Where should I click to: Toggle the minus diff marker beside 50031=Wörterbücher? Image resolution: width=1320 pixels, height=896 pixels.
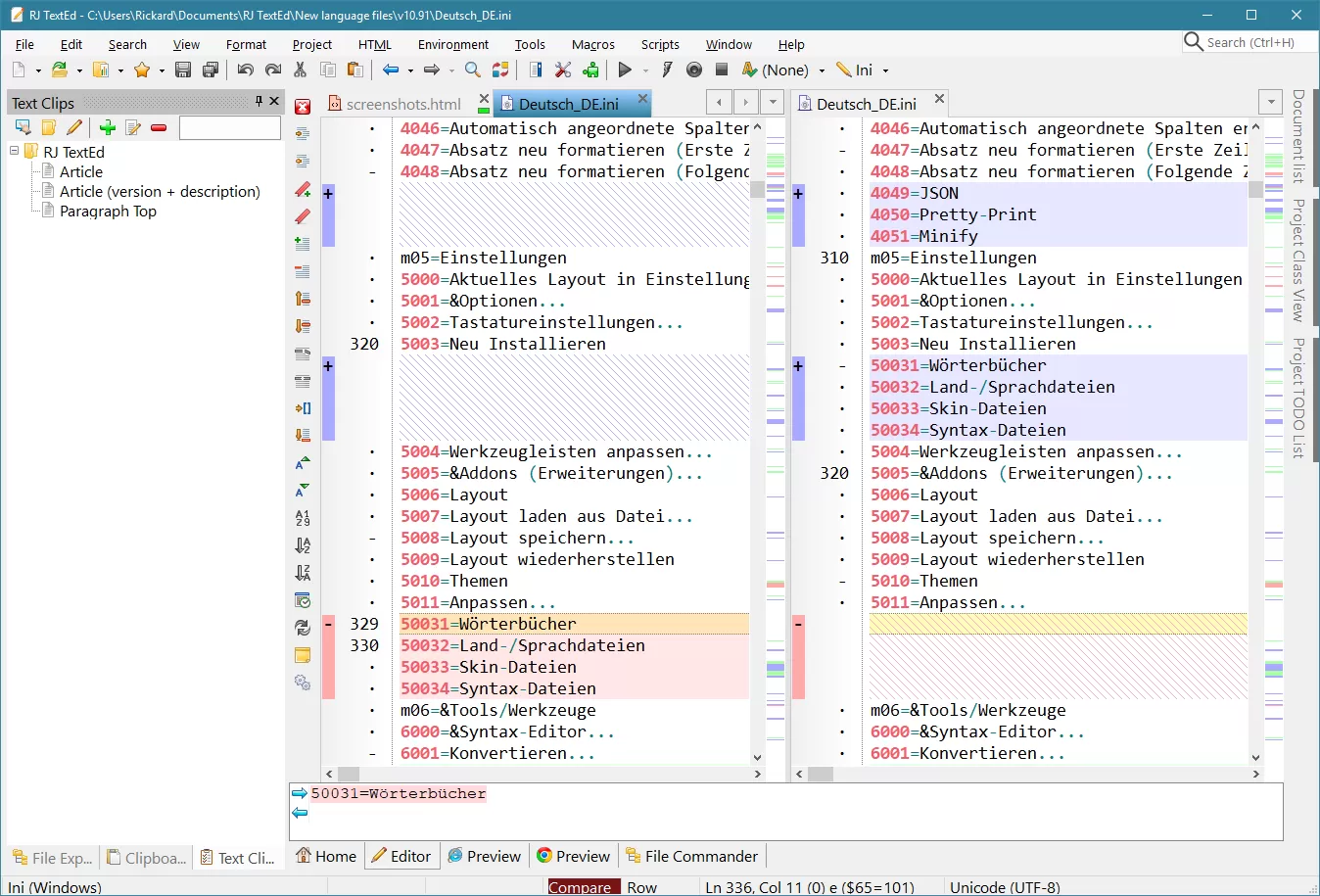(328, 624)
